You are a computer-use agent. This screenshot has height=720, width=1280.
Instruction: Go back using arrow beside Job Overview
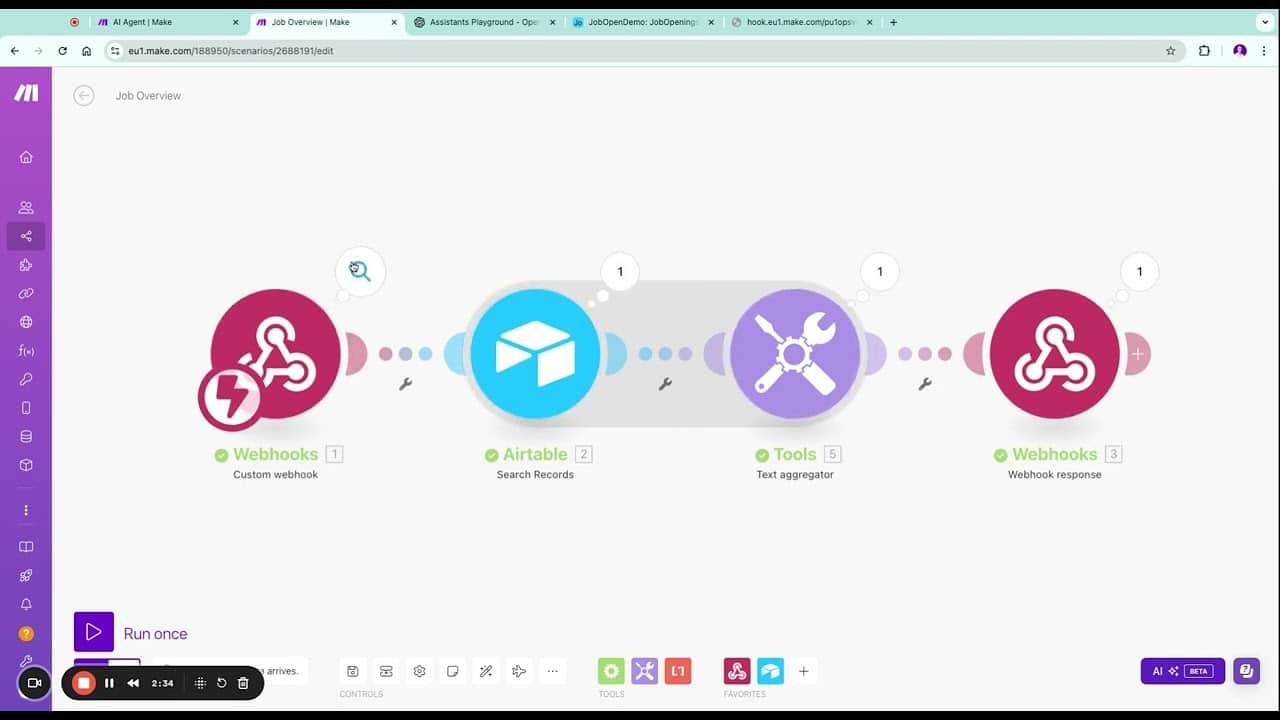point(84,95)
